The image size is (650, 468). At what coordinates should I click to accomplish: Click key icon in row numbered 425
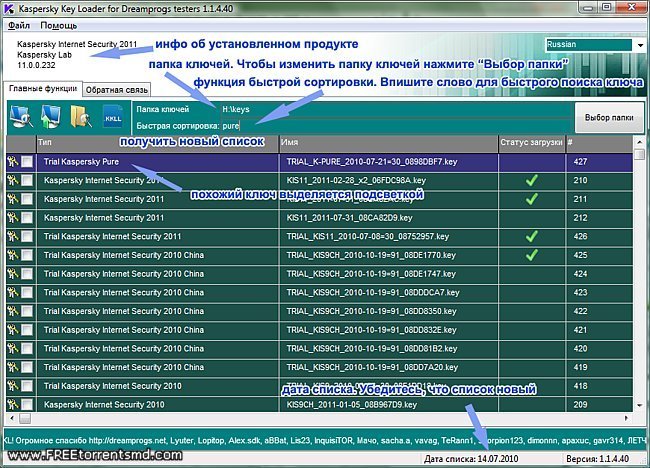[x=12, y=255]
